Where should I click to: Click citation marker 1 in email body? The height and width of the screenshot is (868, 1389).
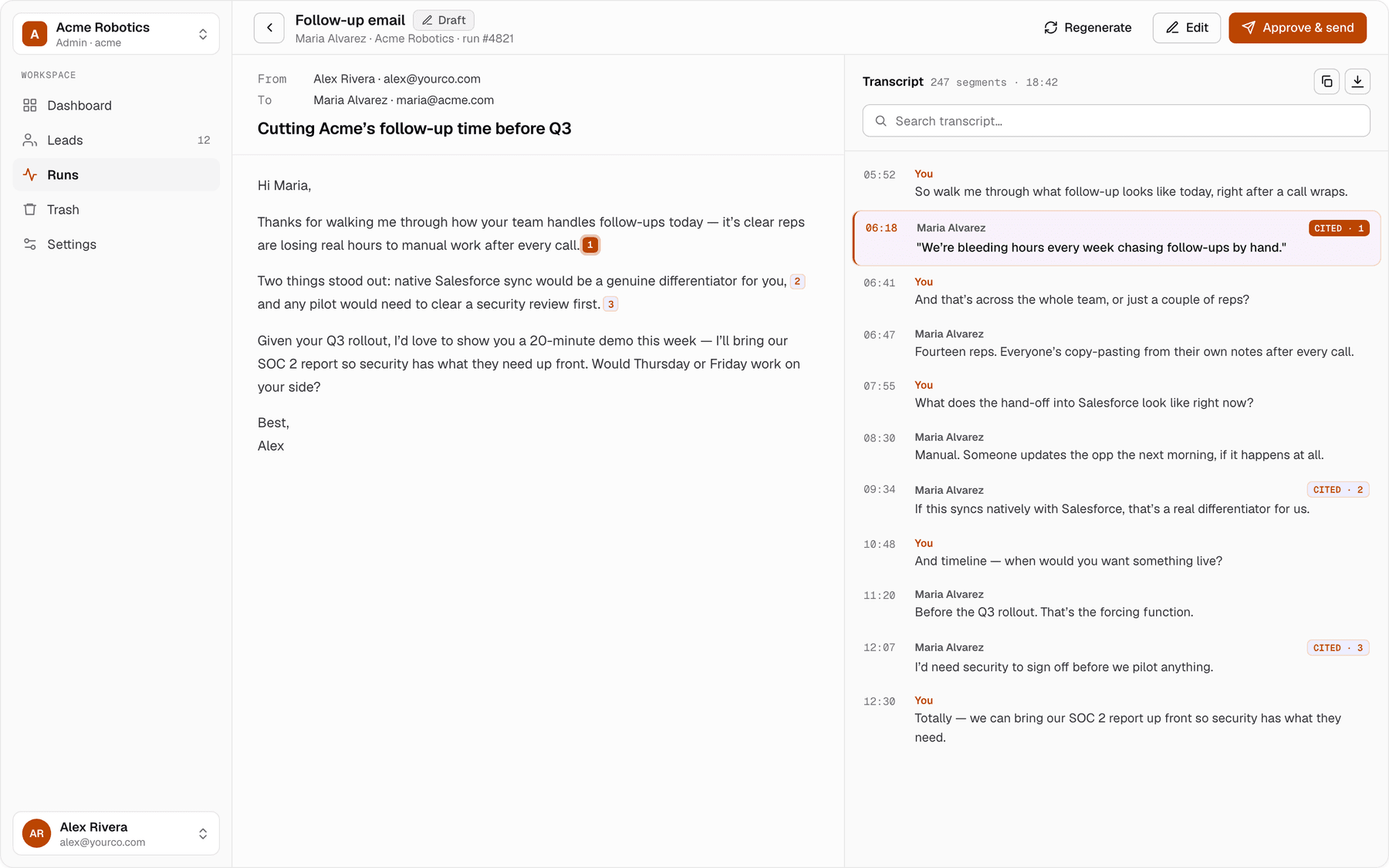pos(590,245)
